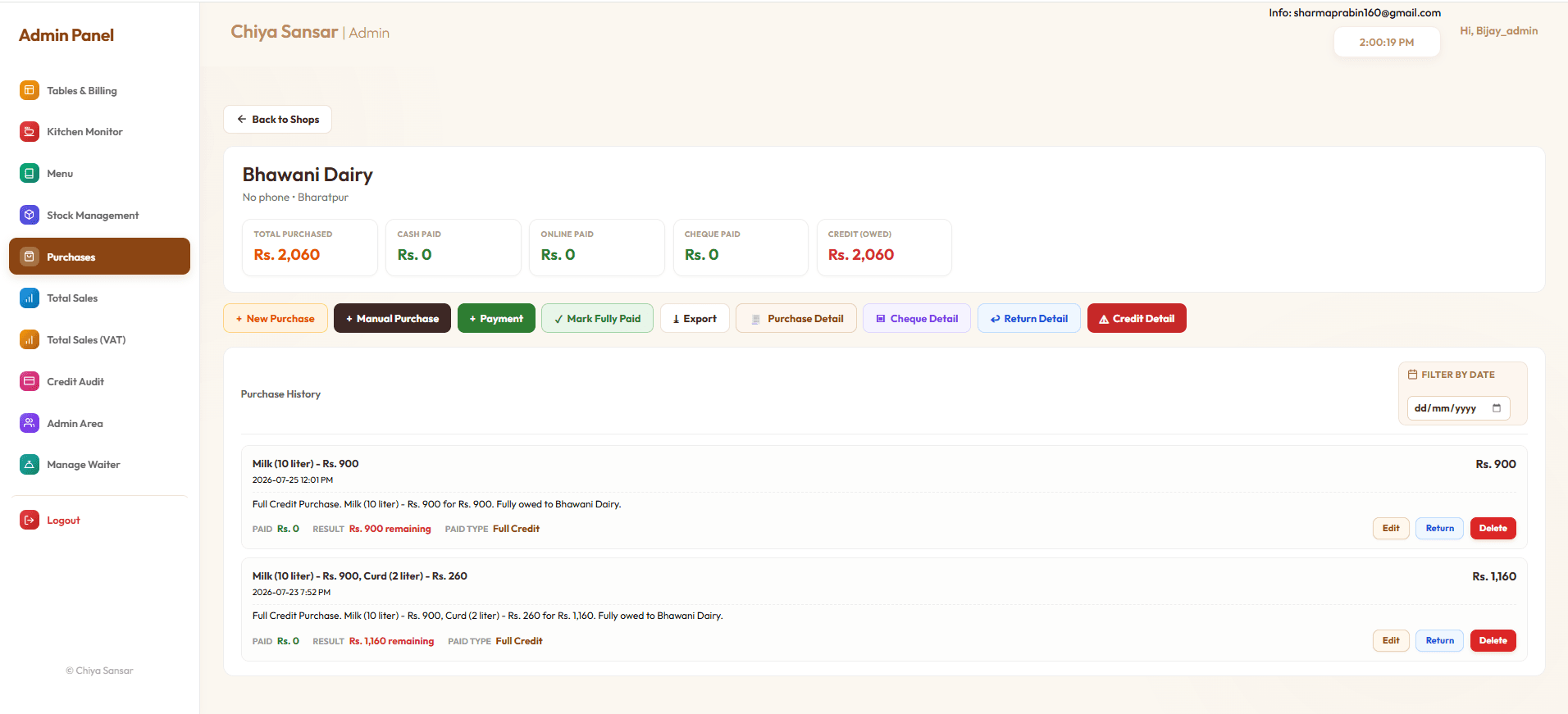Edit the Rs. 900 milk purchase
Viewport: 1568px width, 714px height.
(1391, 529)
